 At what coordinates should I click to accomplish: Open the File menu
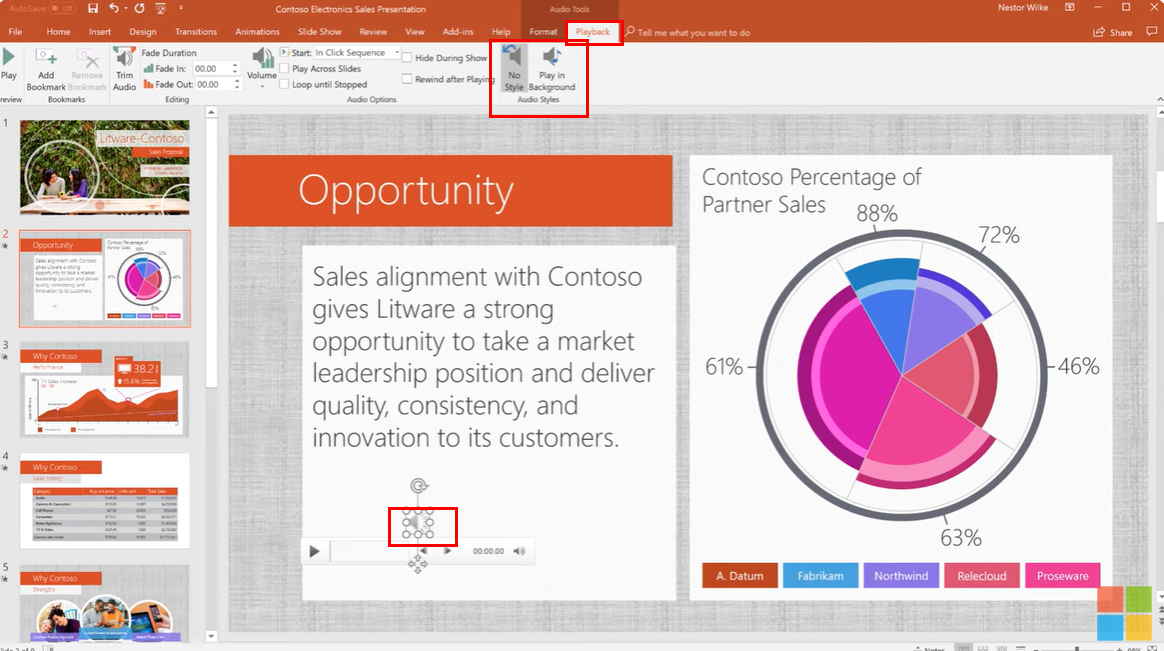tap(15, 32)
